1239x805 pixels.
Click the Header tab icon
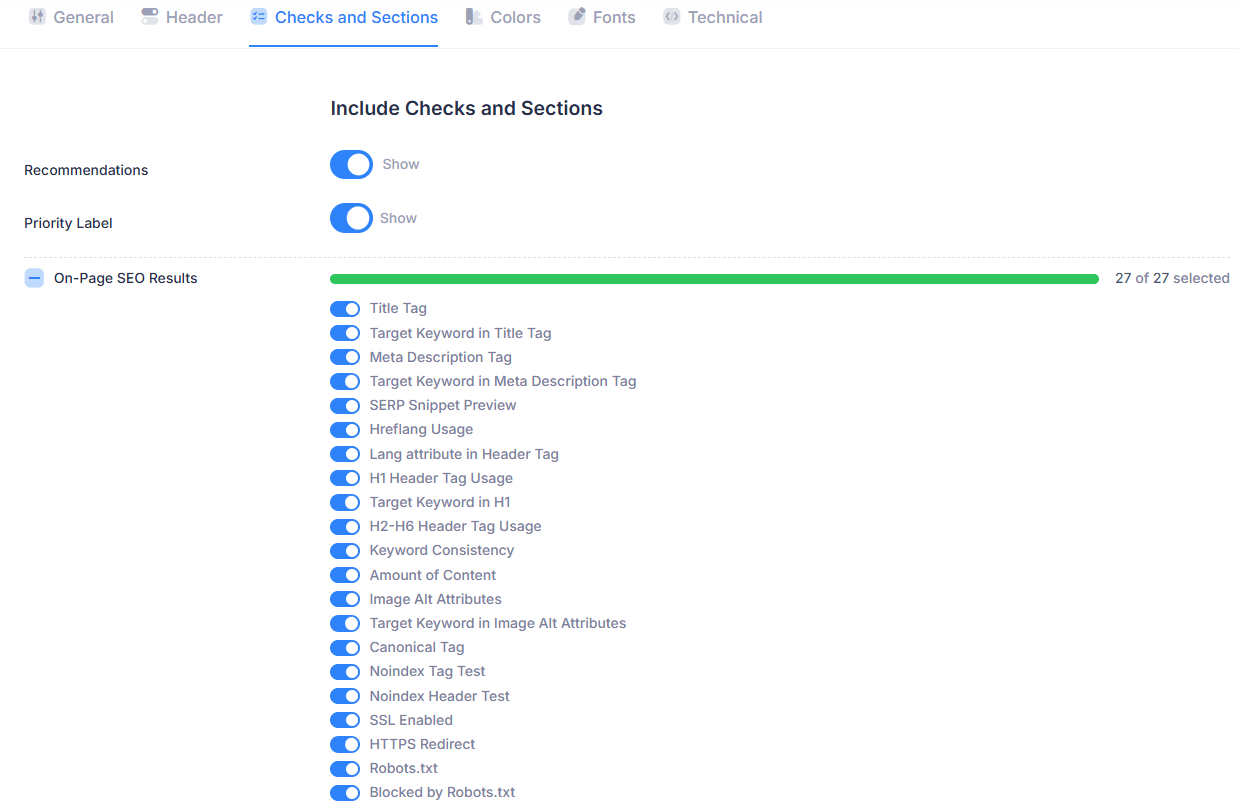(150, 17)
